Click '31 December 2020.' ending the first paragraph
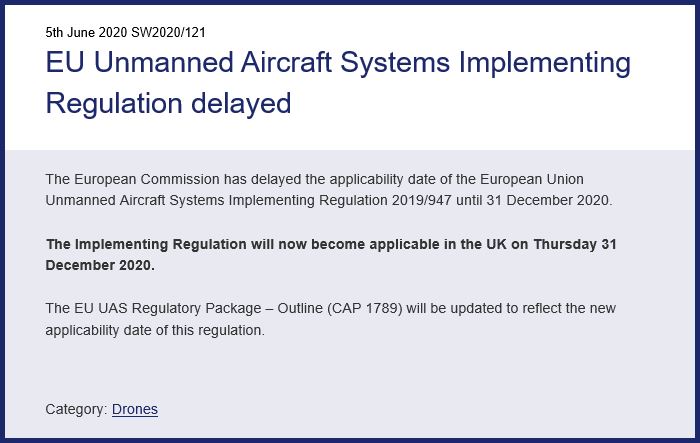Image resolution: width=700 pixels, height=443 pixels. click(550, 200)
